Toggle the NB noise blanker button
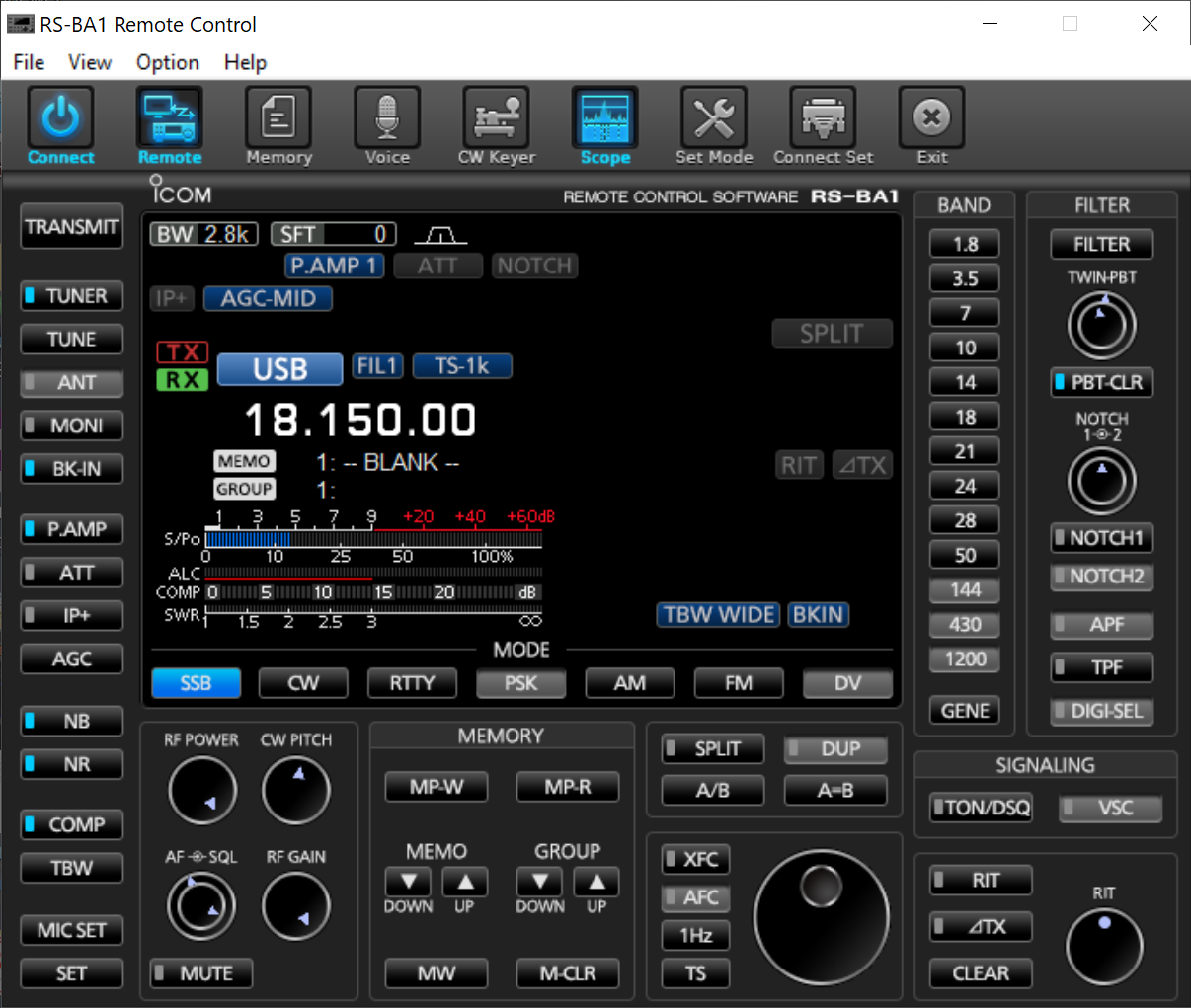 (x=72, y=722)
